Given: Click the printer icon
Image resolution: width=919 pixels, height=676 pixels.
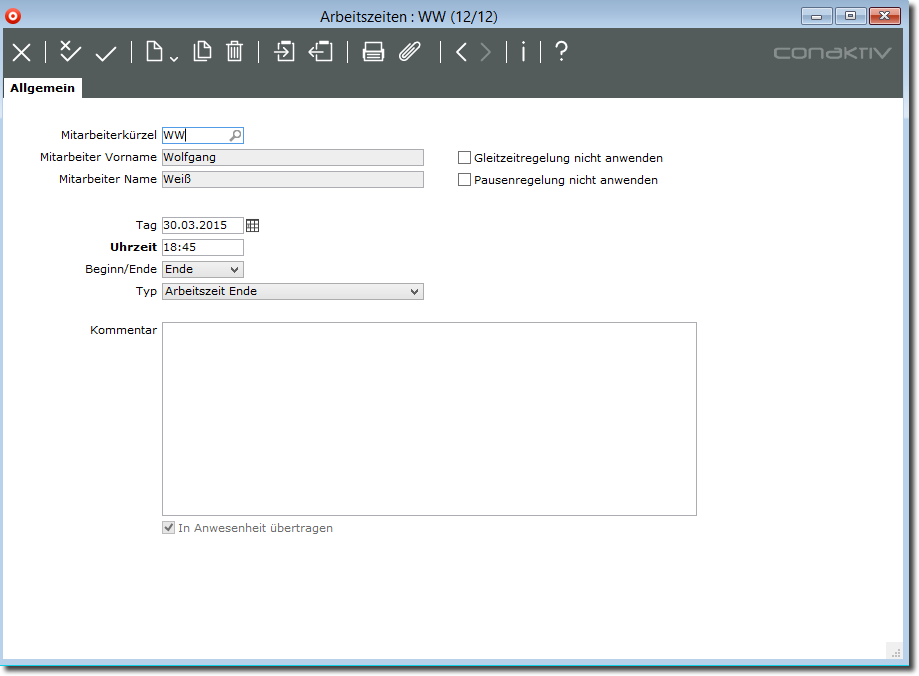Looking at the screenshot, I should (373, 52).
